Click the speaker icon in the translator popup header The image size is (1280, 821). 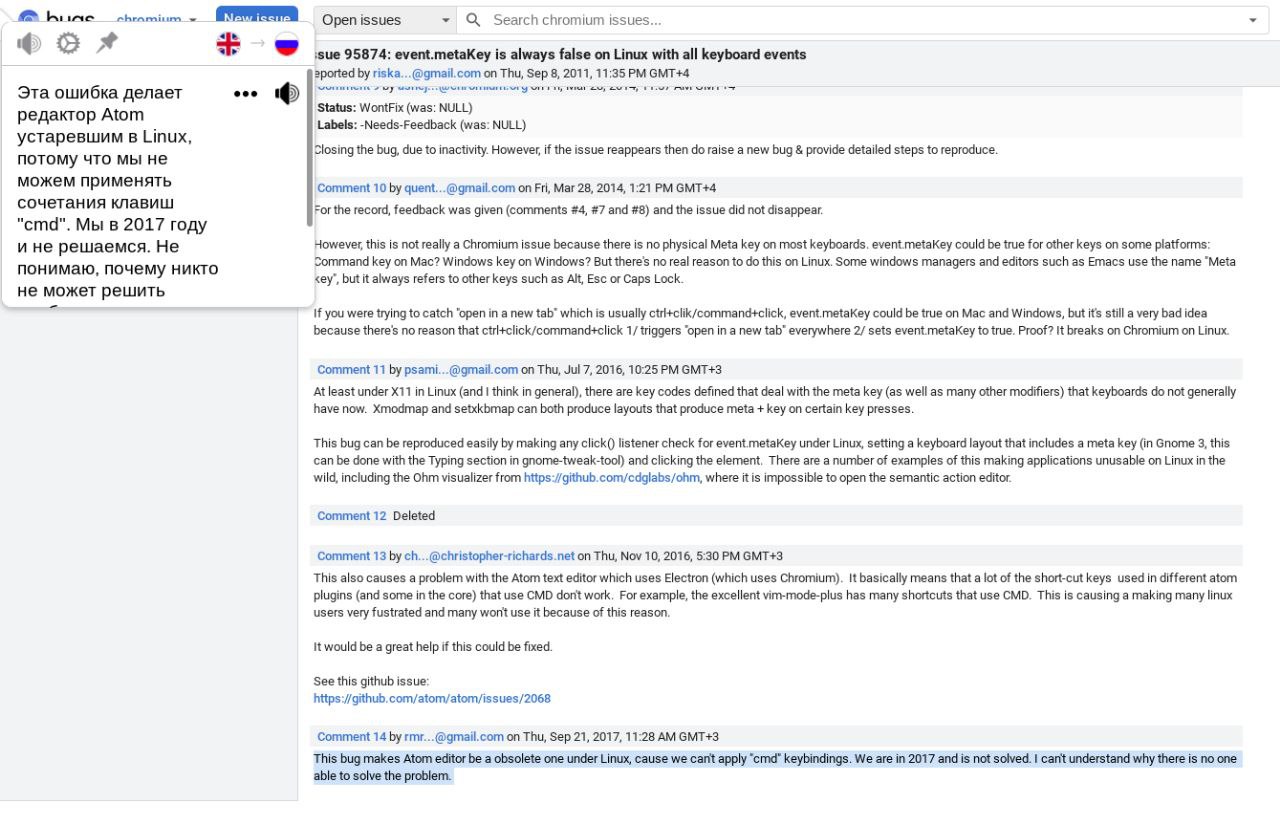pos(29,43)
